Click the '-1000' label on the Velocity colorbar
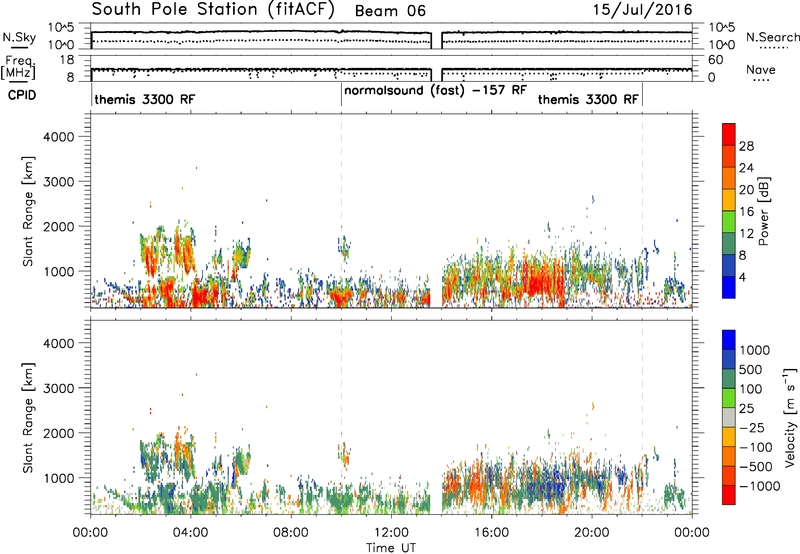The image size is (800, 554). [x=760, y=486]
